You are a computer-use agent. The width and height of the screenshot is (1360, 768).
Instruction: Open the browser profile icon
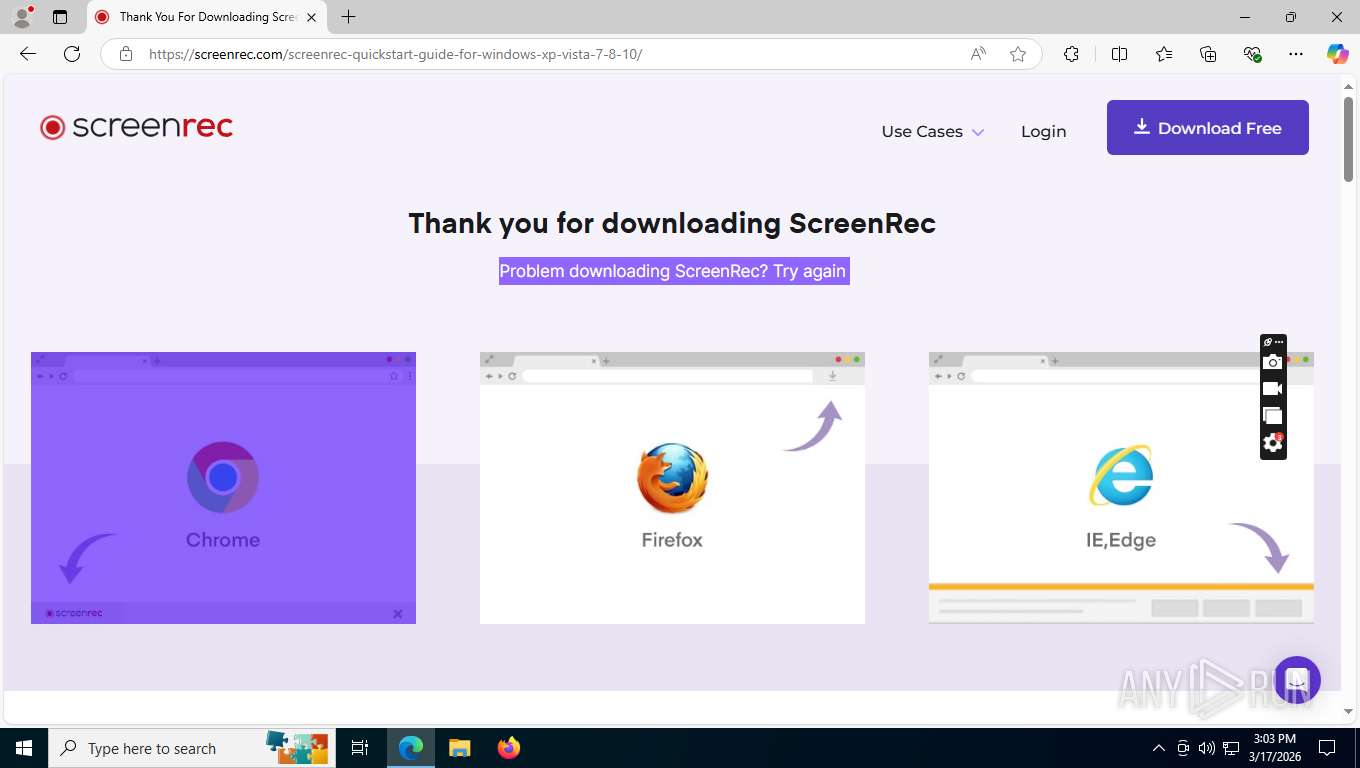click(x=22, y=16)
